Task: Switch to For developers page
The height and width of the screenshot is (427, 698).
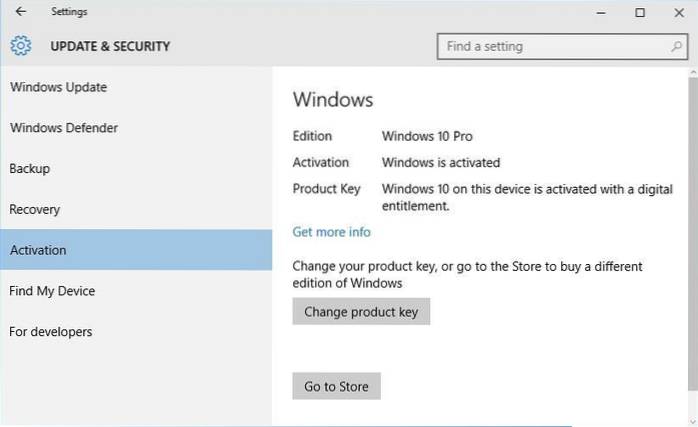Action: pyautogui.click(x=51, y=332)
